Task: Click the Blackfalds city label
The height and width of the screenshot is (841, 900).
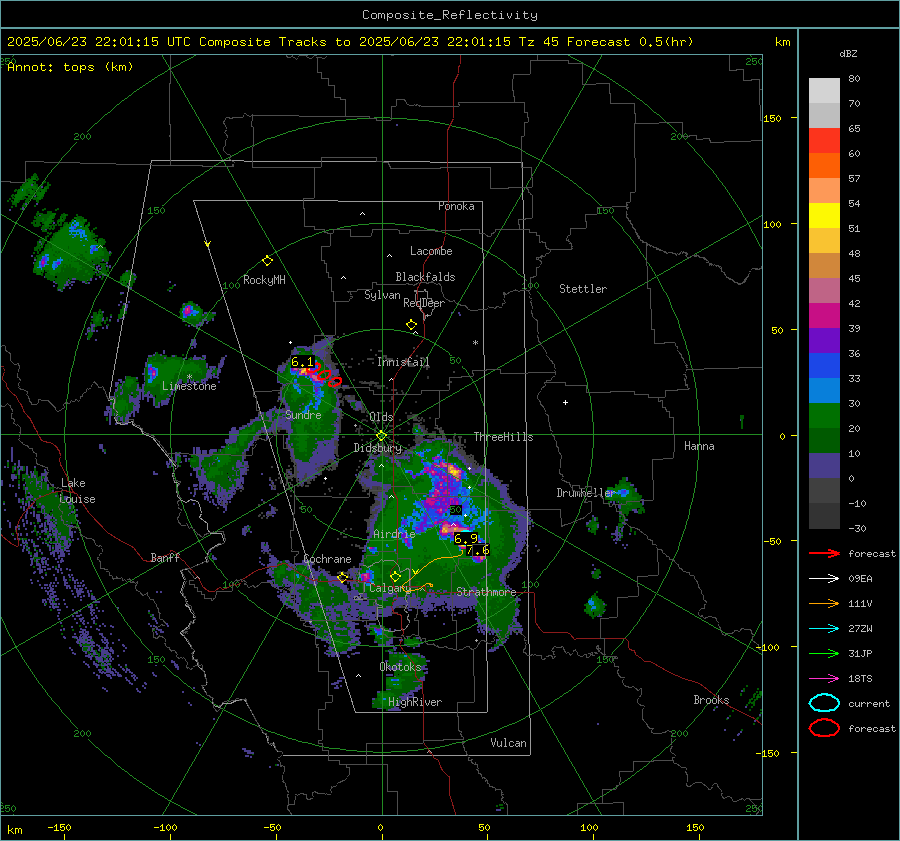Action: coord(425,277)
